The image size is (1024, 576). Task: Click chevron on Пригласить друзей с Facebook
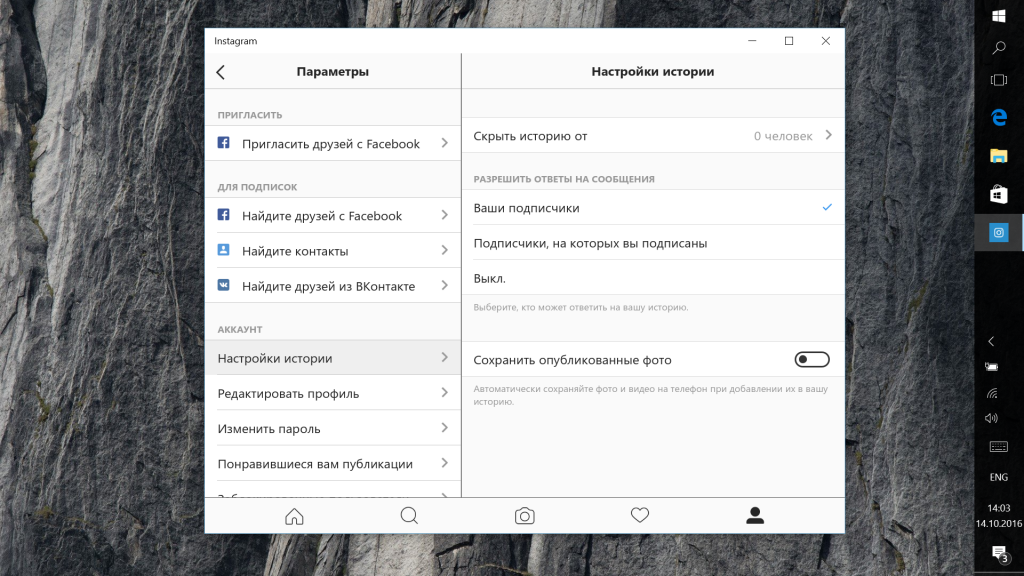click(x=445, y=143)
